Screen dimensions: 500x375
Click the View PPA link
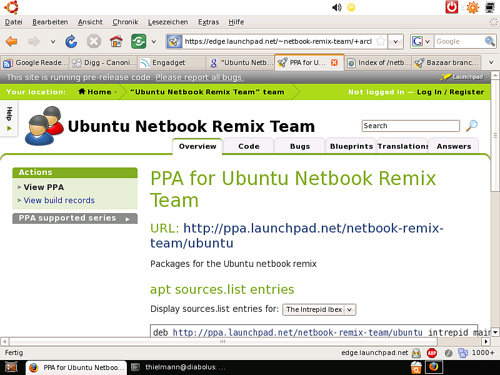pos(44,187)
